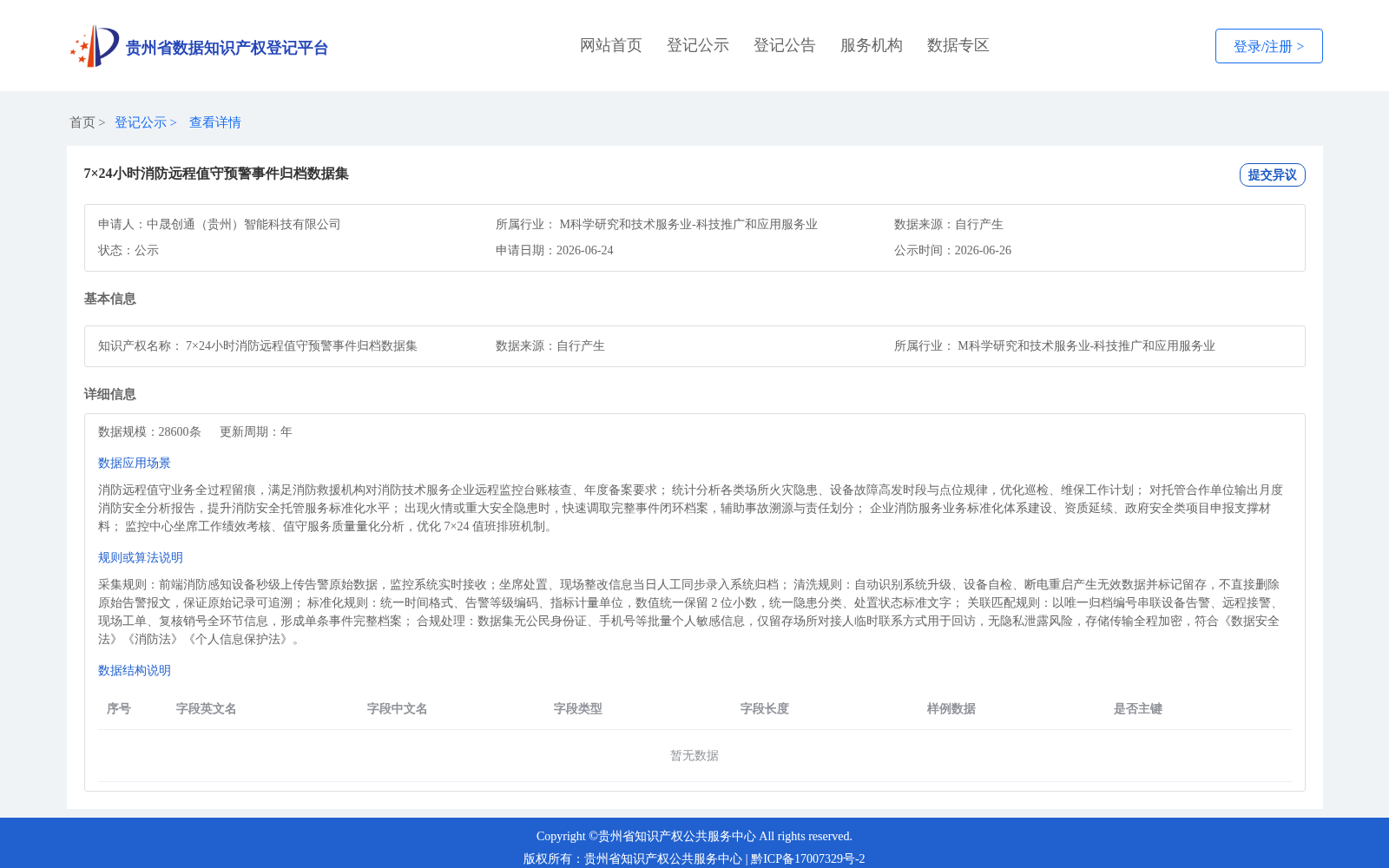Click the 序号 column header
The width and height of the screenshot is (1389, 868).
click(119, 708)
